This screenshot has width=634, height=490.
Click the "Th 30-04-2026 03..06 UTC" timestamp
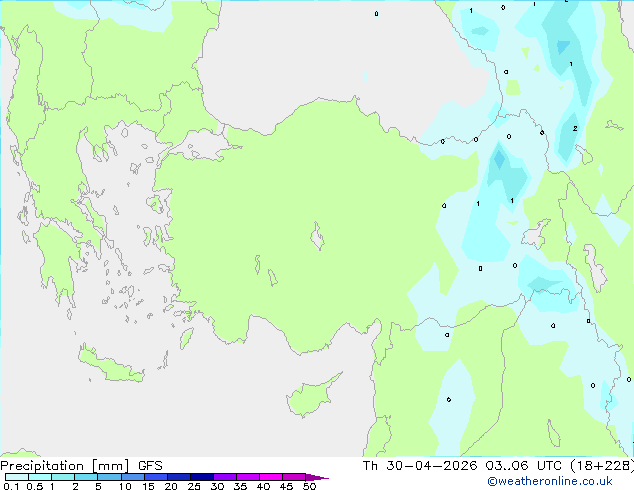(462, 466)
